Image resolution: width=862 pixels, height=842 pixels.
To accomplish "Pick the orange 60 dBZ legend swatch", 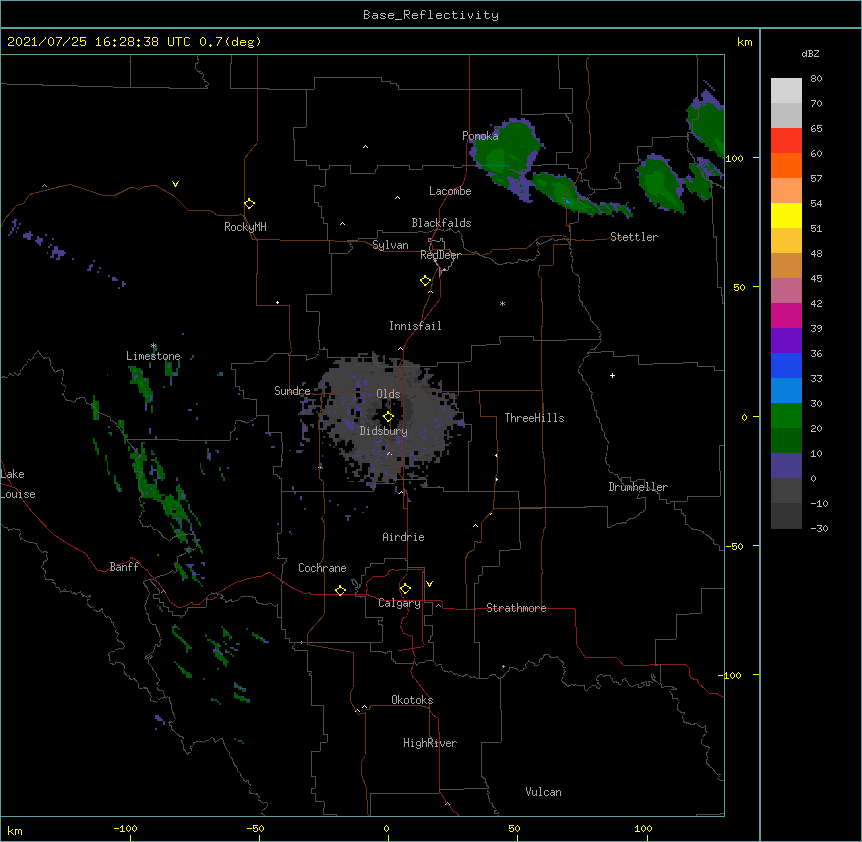I will tap(786, 165).
